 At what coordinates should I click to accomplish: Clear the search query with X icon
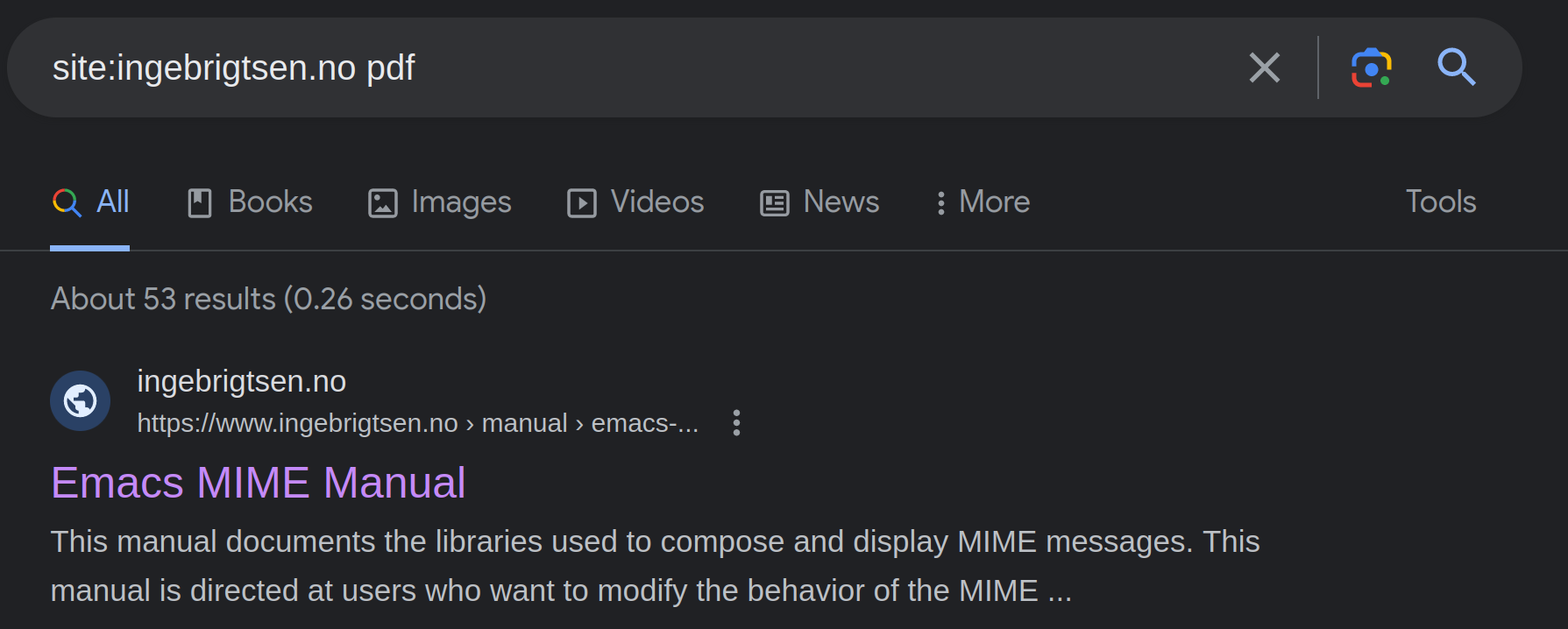[1264, 67]
